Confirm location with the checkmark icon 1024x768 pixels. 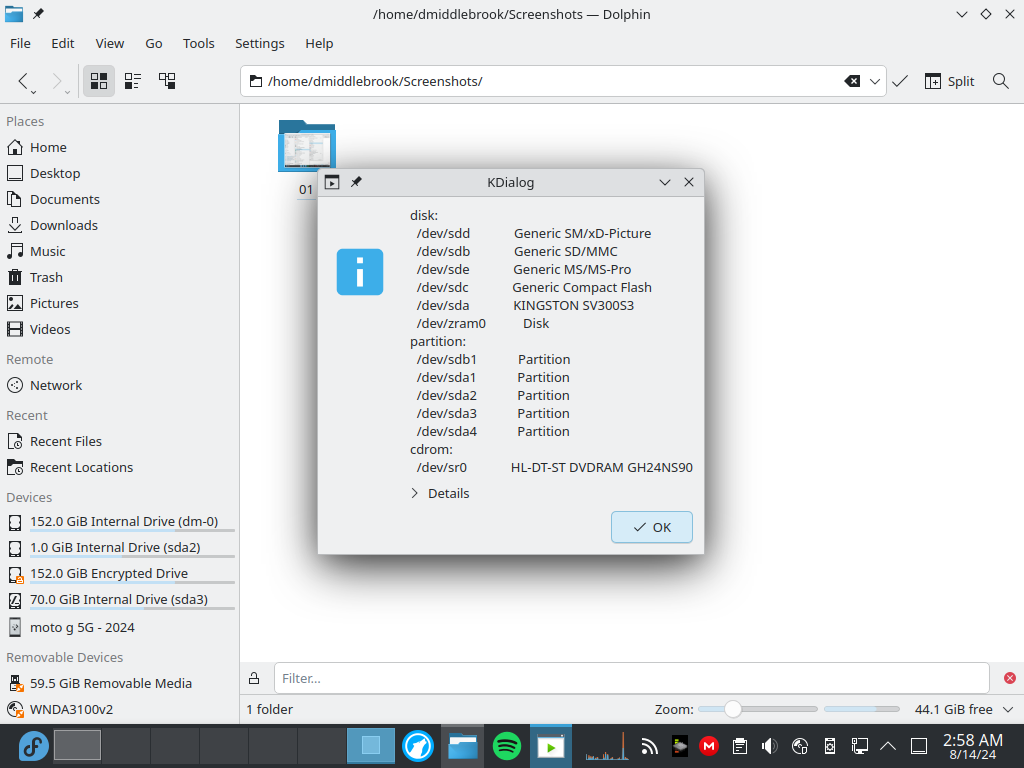(x=900, y=81)
